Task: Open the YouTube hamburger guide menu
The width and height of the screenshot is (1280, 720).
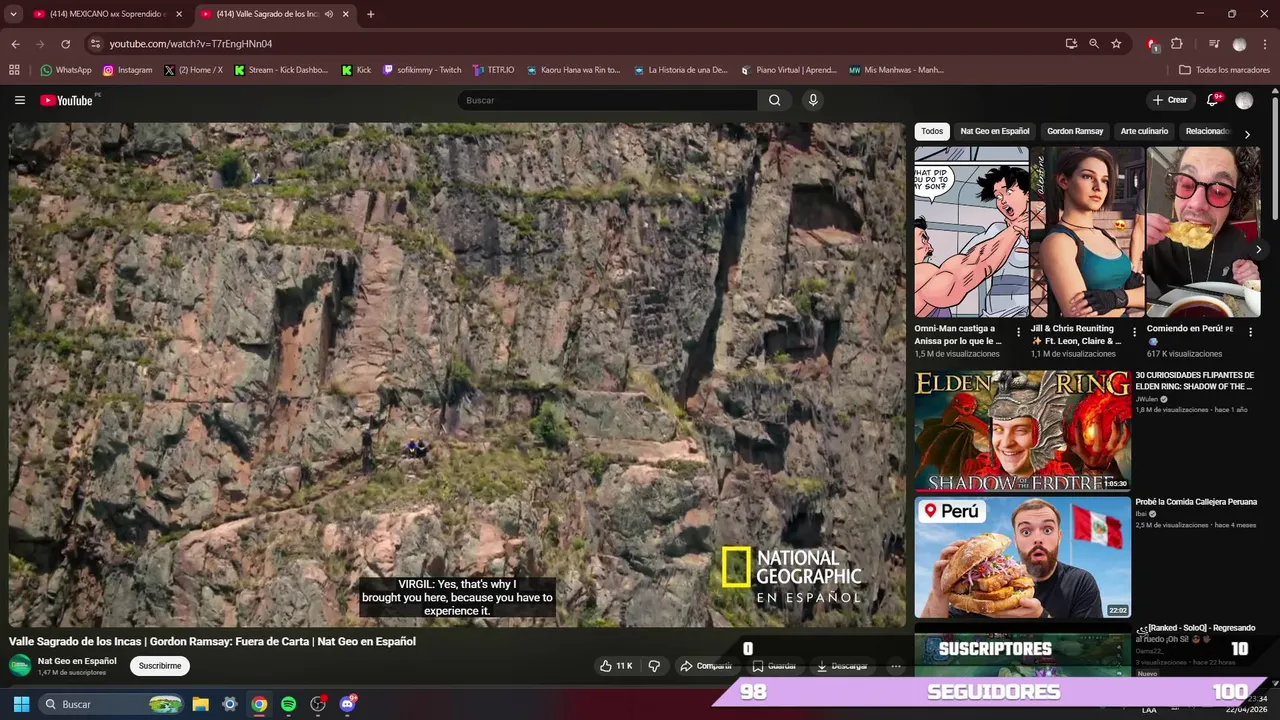Action: [x=20, y=100]
